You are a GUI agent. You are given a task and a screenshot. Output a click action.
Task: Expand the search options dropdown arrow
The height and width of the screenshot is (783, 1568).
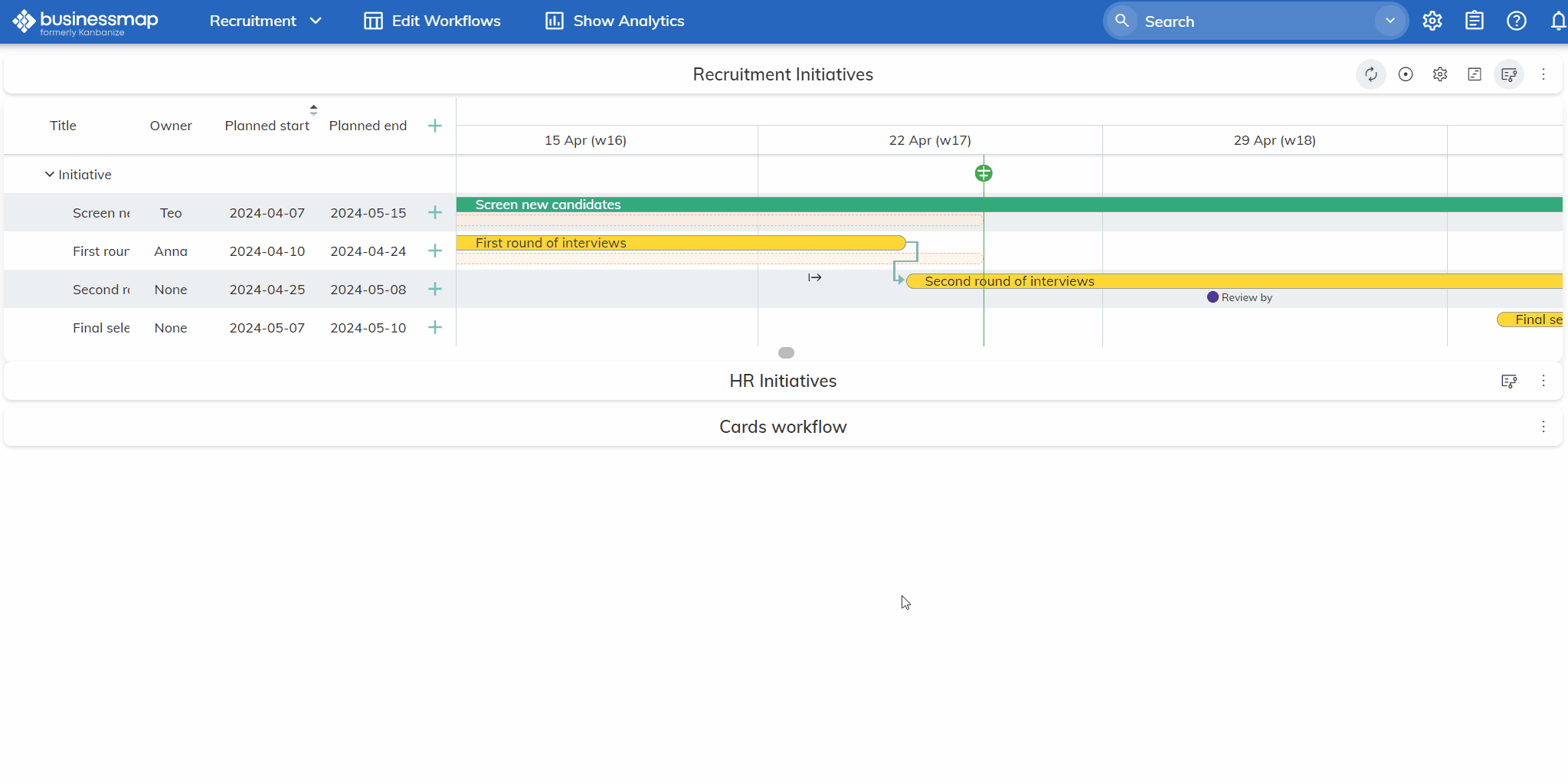pyautogui.click(x=1390, y=21)
